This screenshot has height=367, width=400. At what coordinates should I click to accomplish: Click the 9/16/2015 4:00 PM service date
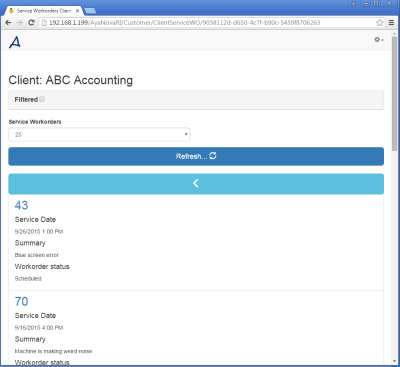coord(39,328)
